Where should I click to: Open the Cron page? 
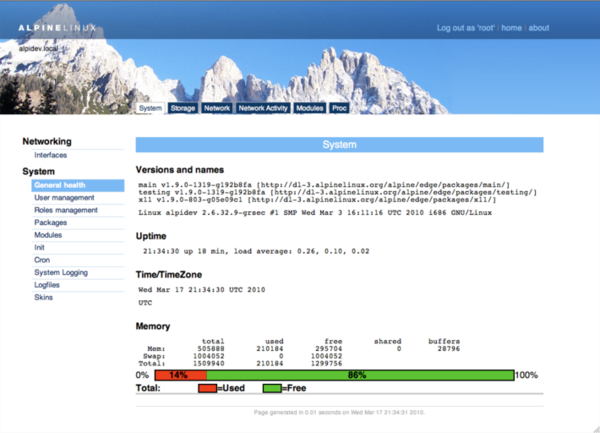point(42,260)
